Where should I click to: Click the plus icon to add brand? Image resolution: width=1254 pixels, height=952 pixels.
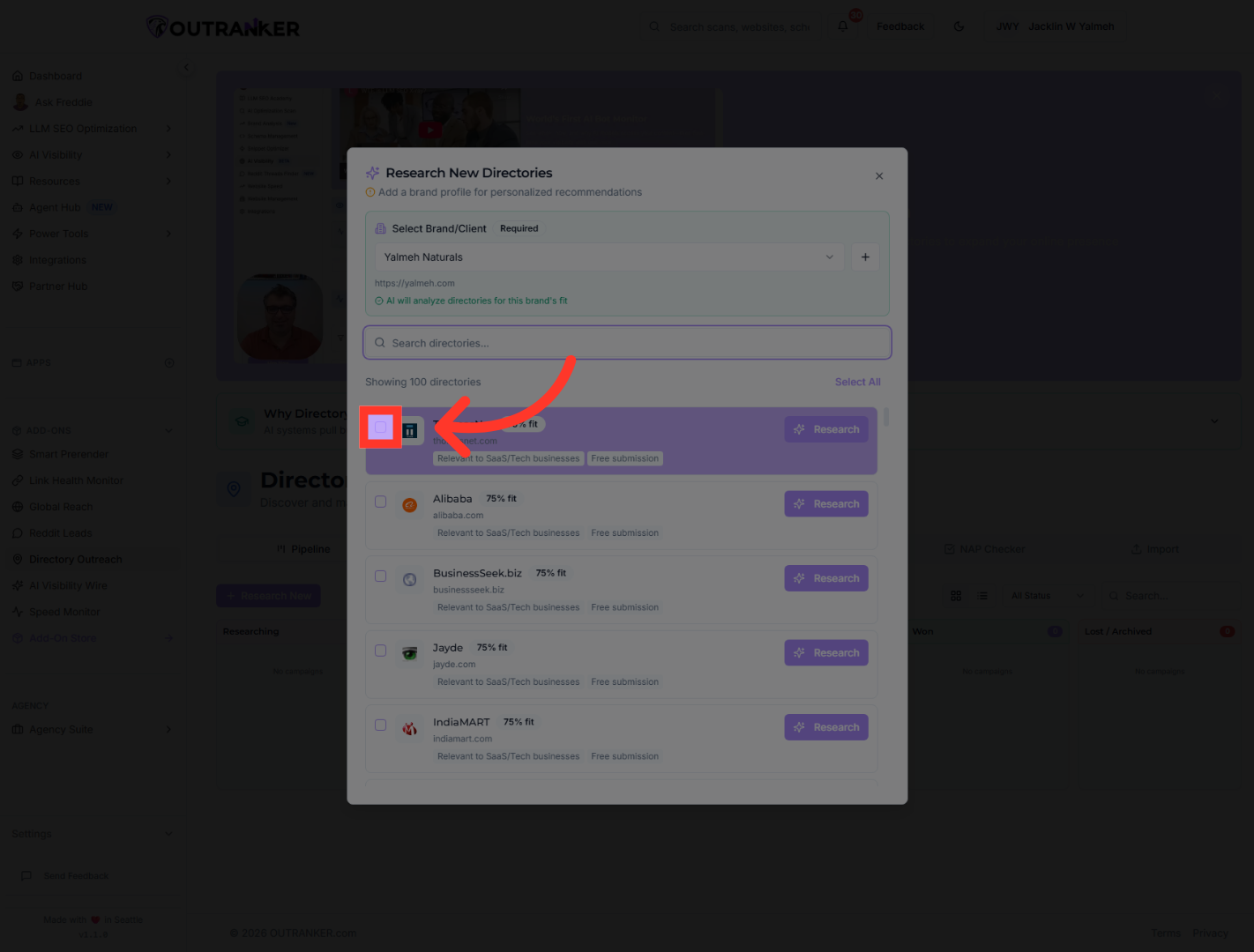click(x=865, y=257)
